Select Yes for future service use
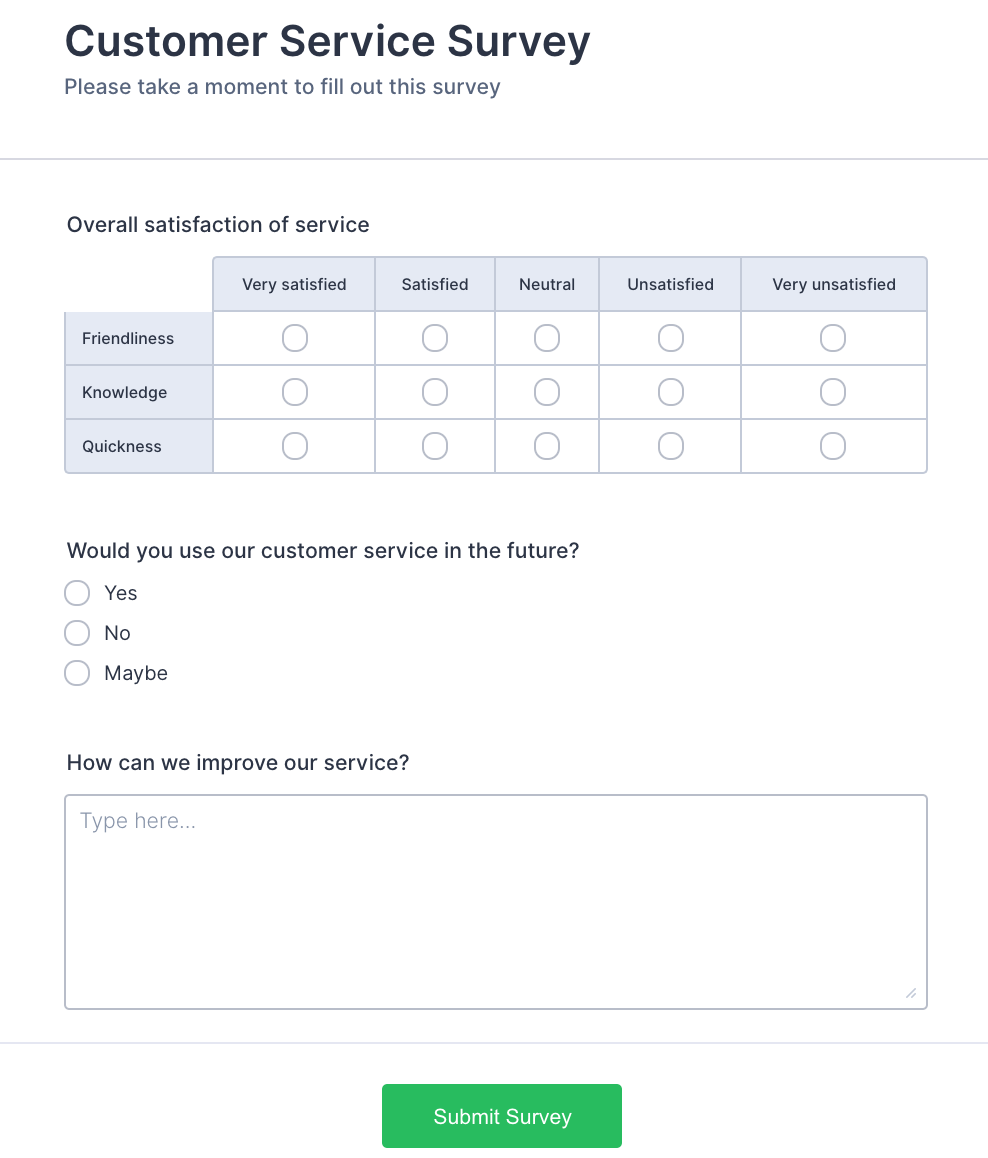Viewport: 988px width, 1158px height. click(x=77, y=593)
